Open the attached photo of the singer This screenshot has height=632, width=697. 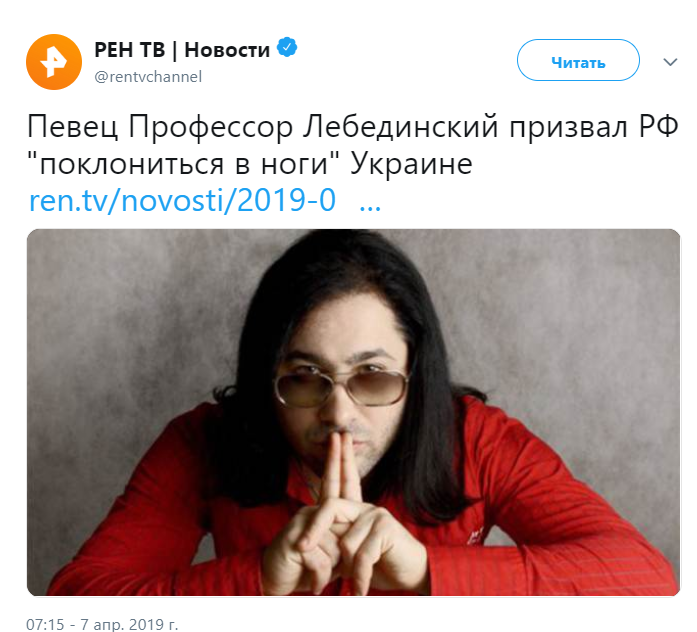(353, 412)
